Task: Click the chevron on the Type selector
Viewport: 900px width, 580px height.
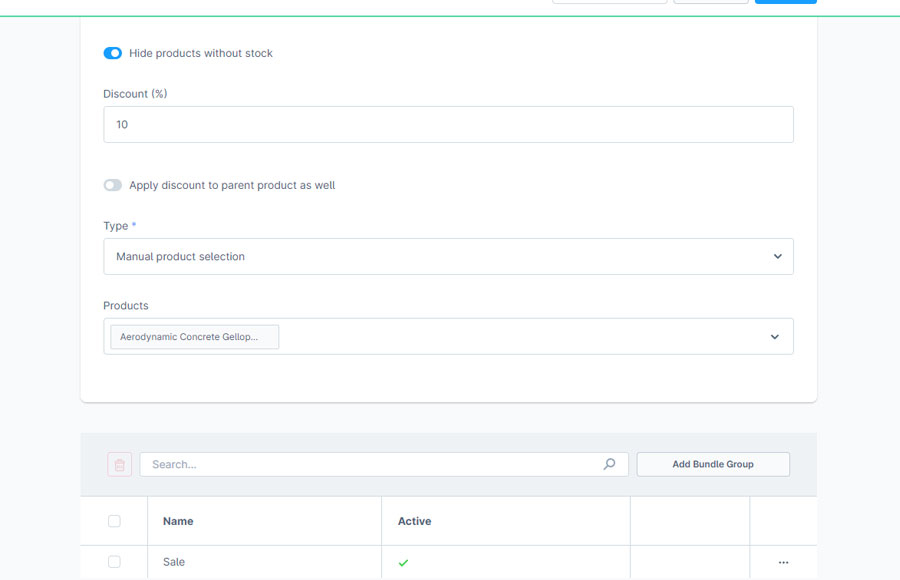Action: coord(777,256)
